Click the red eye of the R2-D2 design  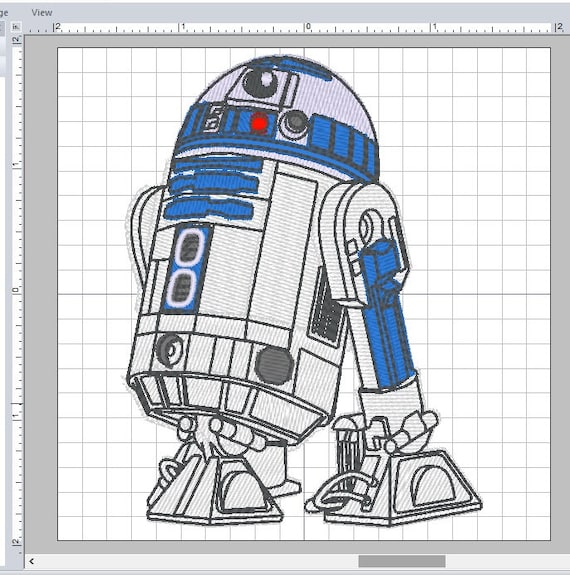(x=260, y=123)
